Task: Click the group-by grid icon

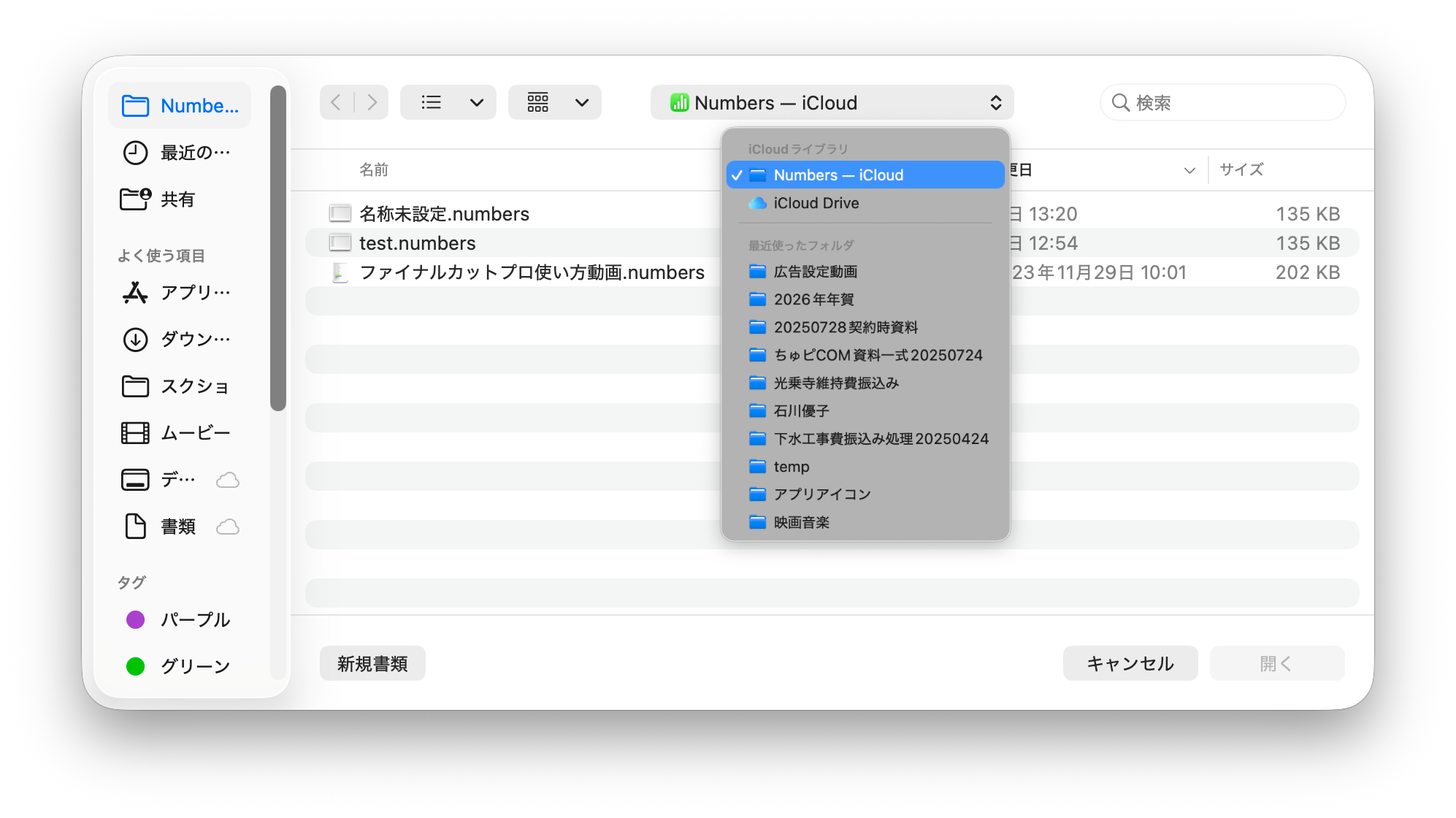Action: click(x=538, y=102)
